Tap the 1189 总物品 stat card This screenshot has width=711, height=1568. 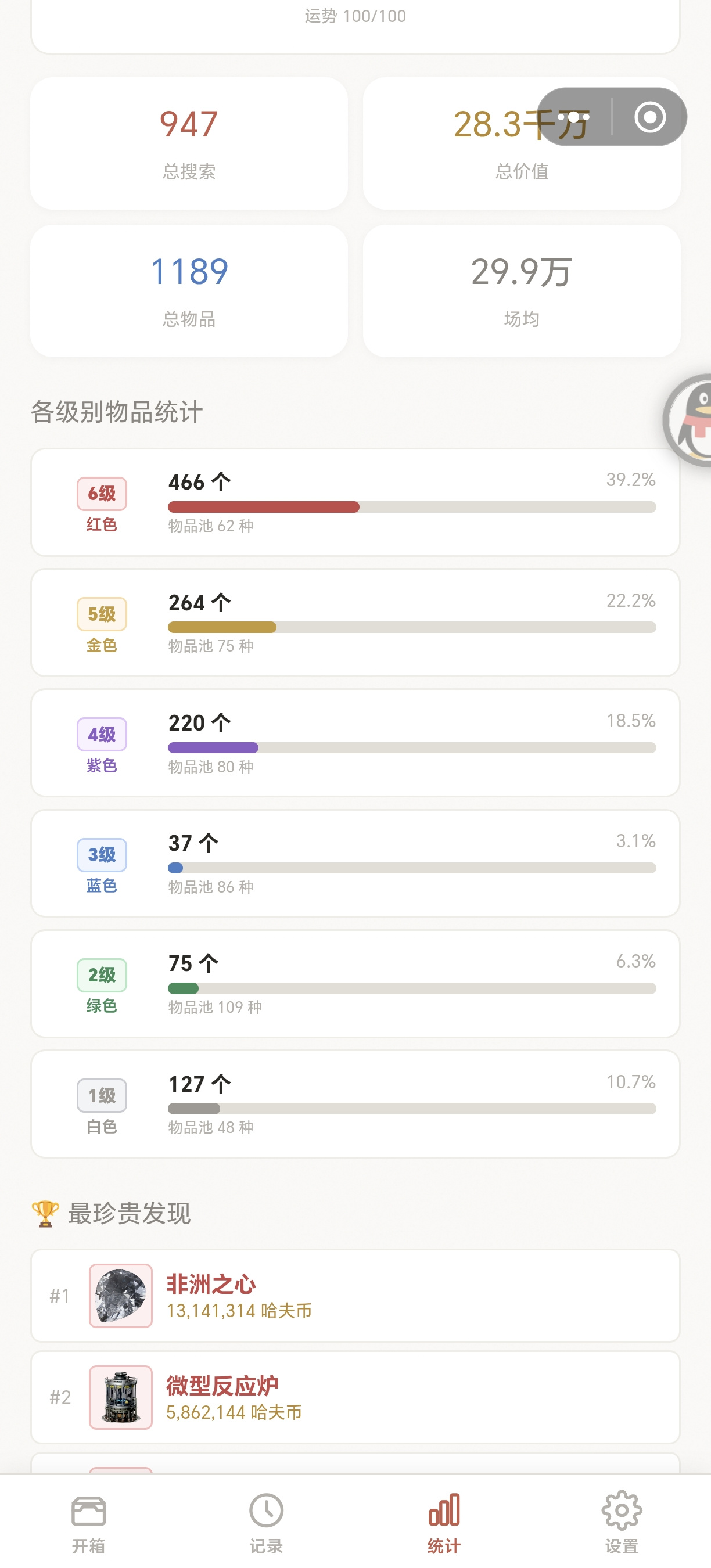tap(189, 291)
